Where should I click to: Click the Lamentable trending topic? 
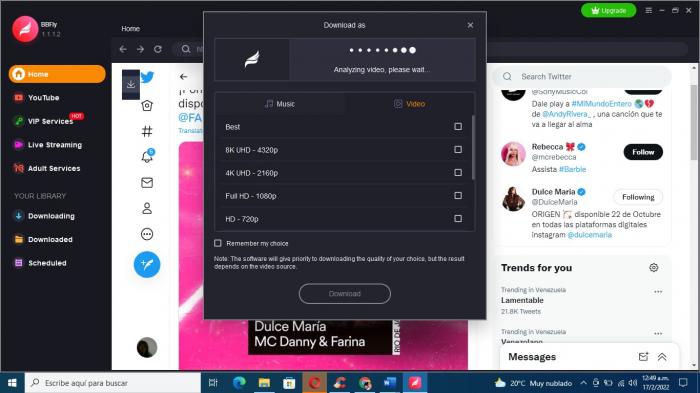522,301
